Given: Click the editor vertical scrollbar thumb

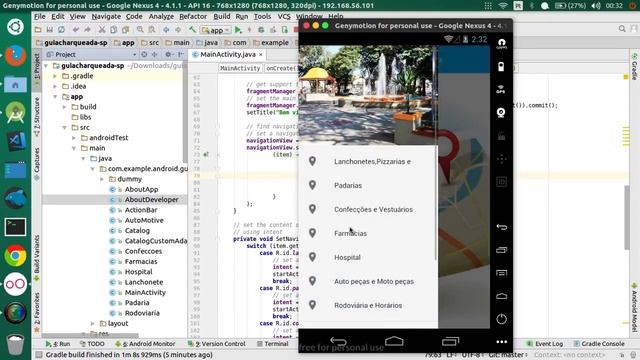Looking at the screenshot, I should [x=627, y=217].
